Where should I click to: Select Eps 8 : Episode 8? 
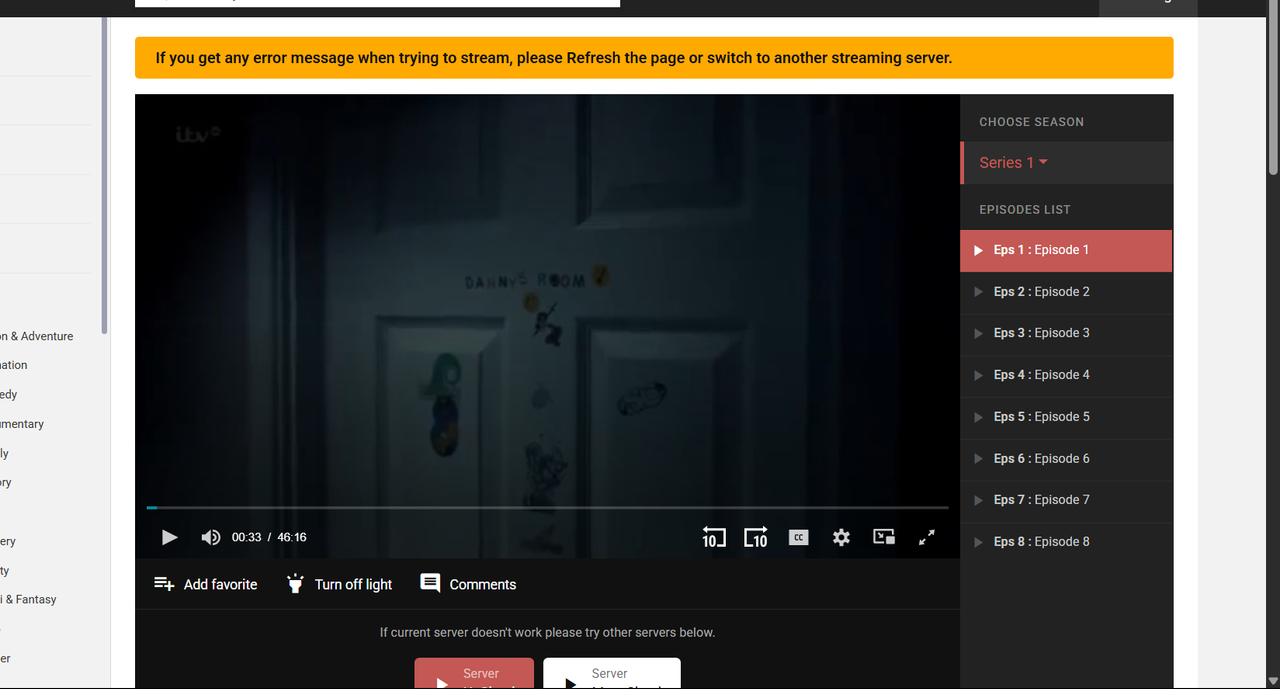point(1066,542)
